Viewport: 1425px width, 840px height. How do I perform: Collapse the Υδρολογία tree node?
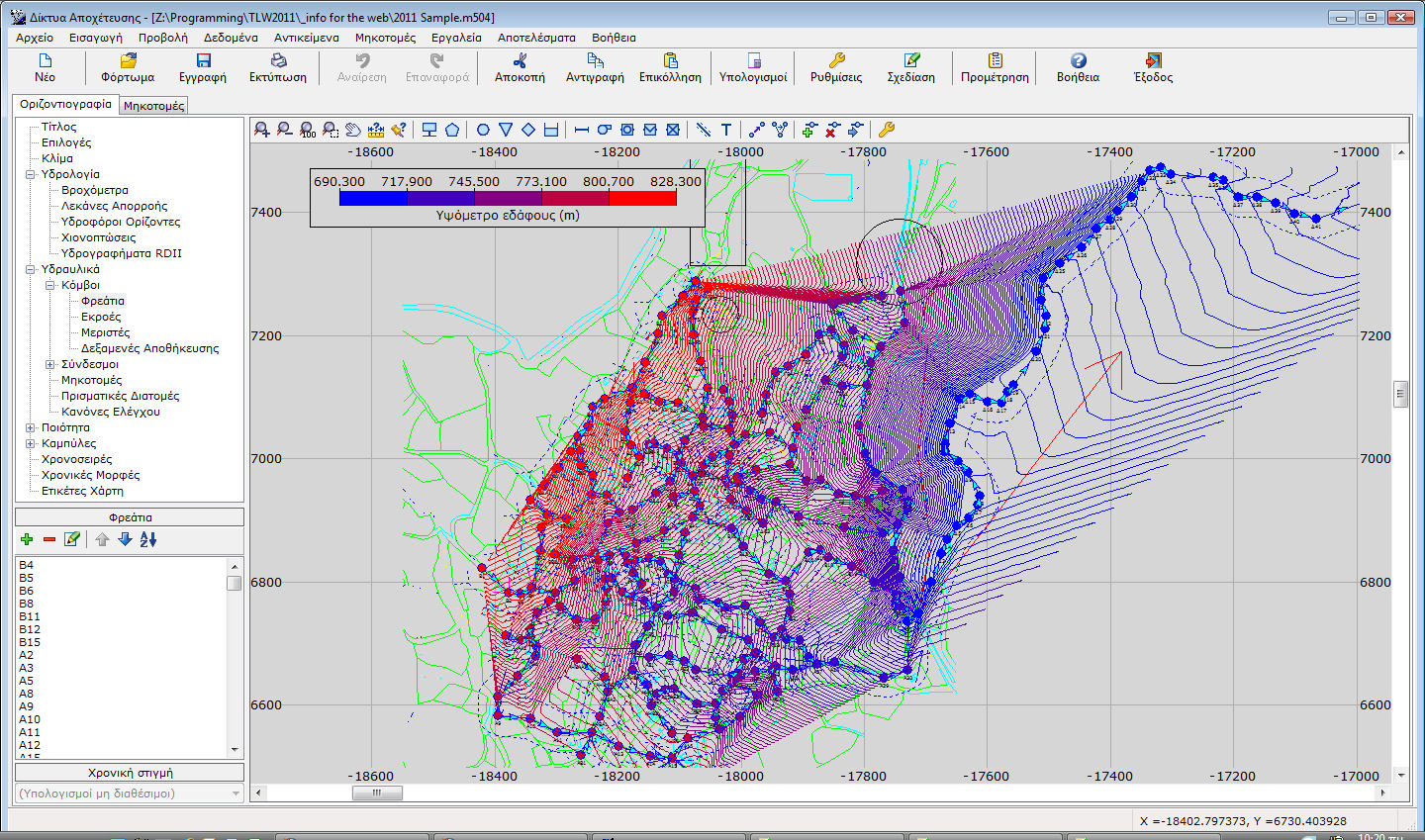[31, 174]
